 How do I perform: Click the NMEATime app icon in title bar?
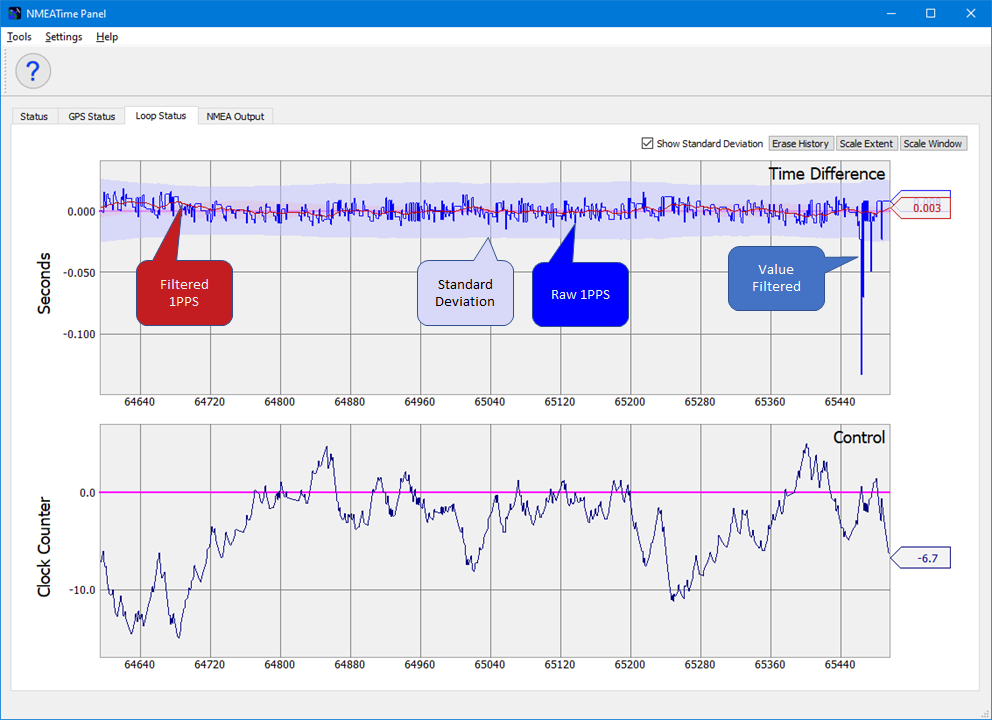point(15,13)
